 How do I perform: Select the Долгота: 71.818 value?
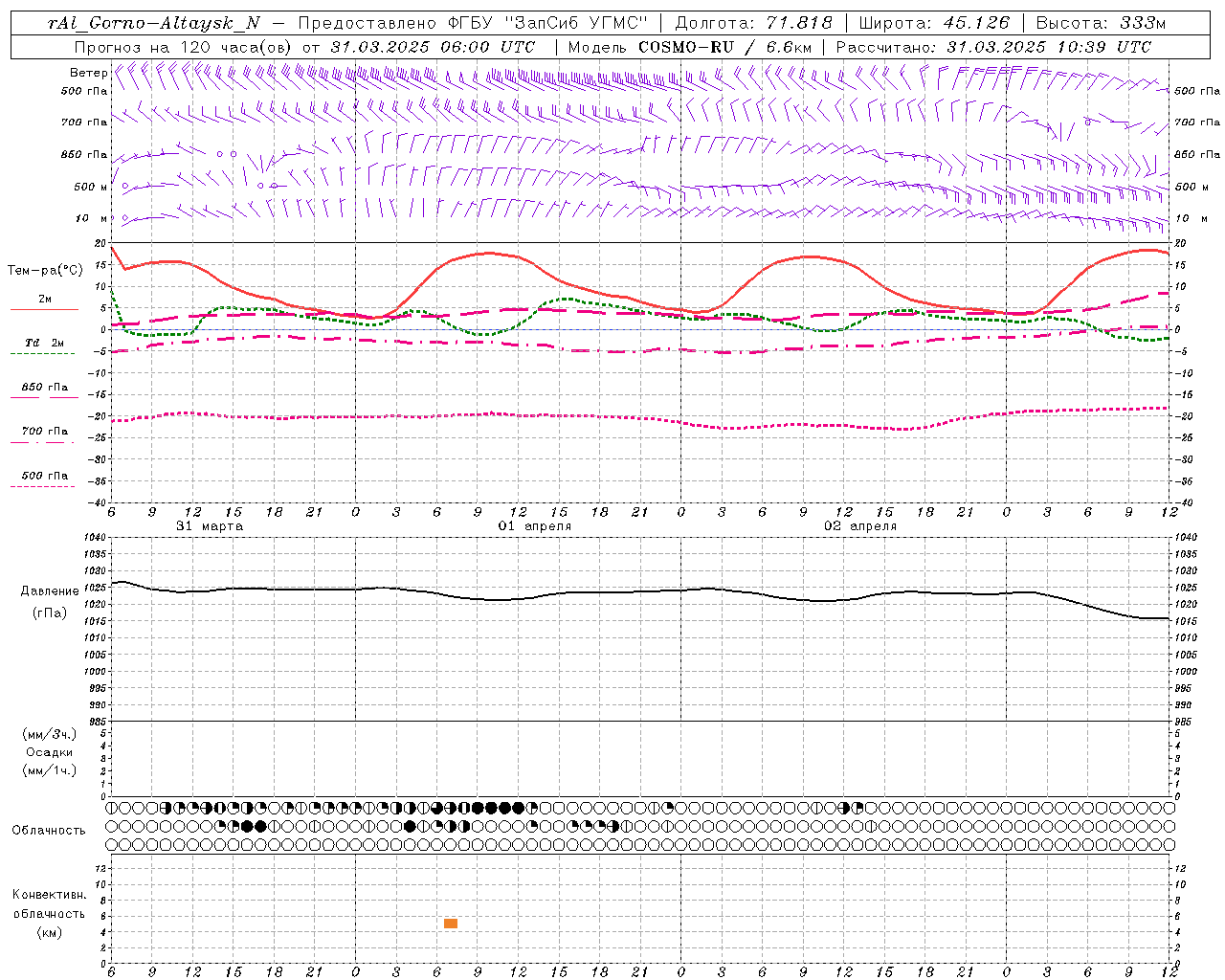754,23
